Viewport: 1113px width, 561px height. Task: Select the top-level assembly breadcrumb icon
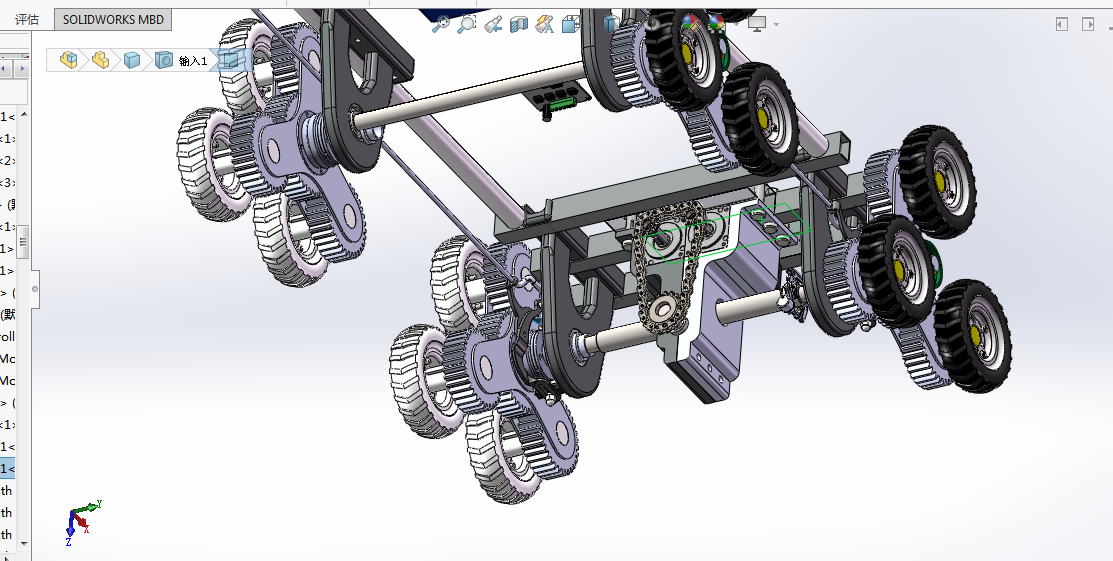[x=69, y=60]
